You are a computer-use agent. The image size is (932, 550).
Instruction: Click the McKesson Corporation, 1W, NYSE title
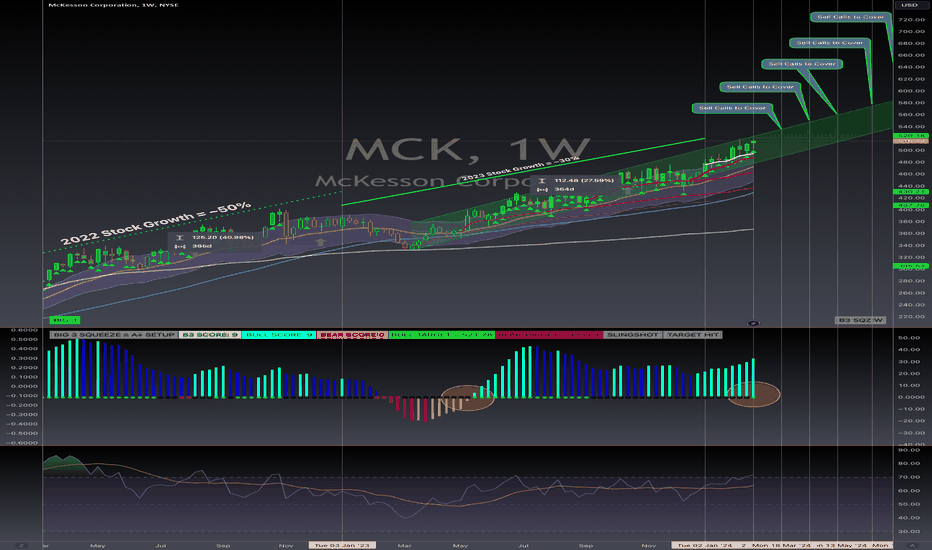pos(113,5)
